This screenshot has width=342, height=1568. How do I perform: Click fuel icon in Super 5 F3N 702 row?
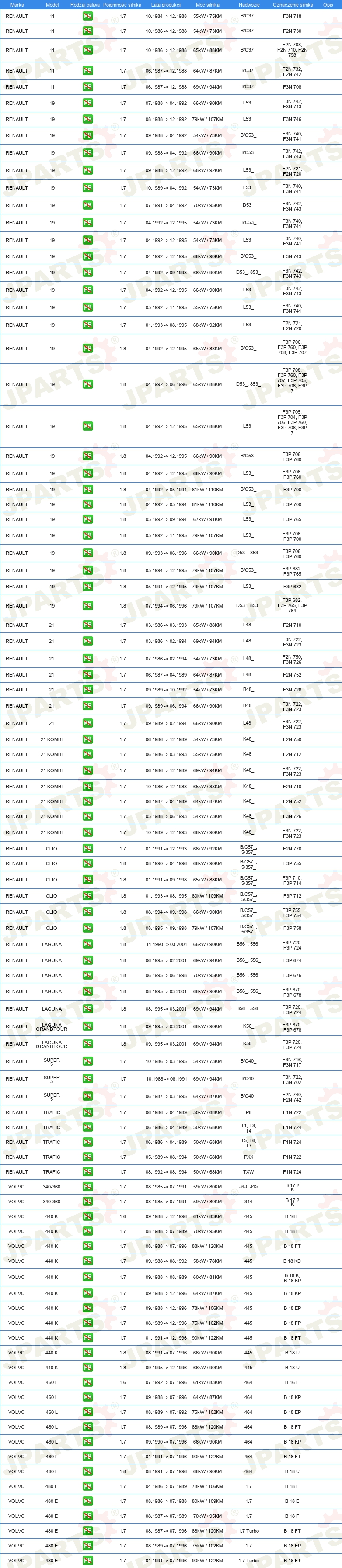tap(88, 1079)
